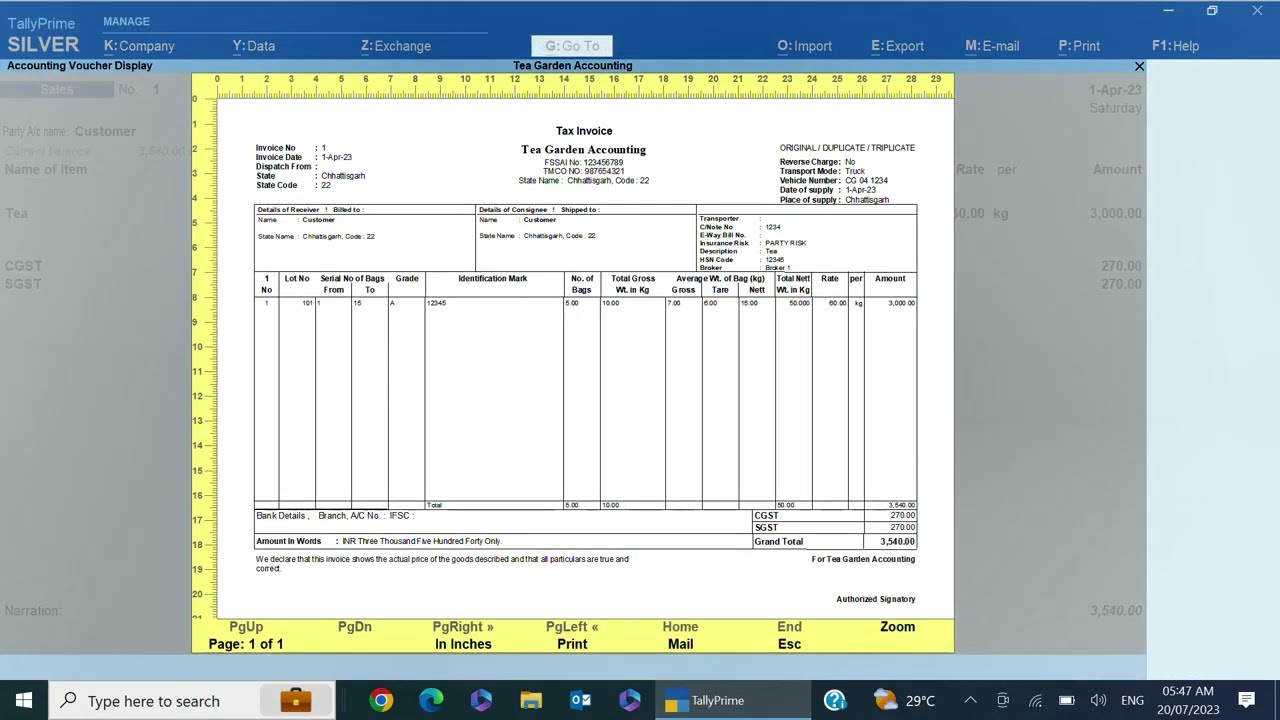The width and height of the screenshot is (1280, 720).
Task: Open the Y: Data menu
Action: click(254, 46)
